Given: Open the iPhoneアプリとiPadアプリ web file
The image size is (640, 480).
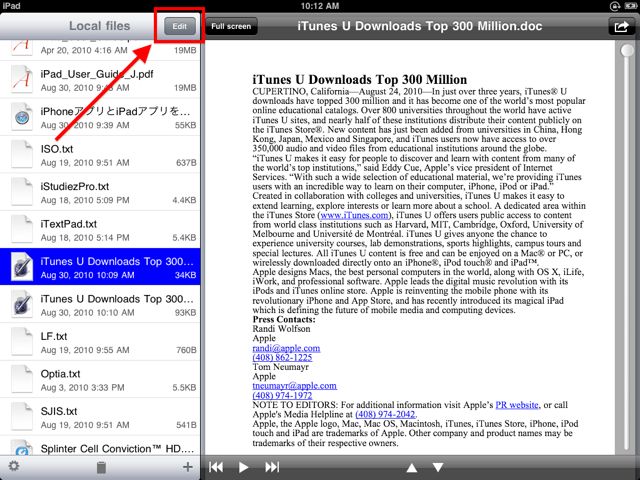Looking at the screenshot, I should [100, 117].
